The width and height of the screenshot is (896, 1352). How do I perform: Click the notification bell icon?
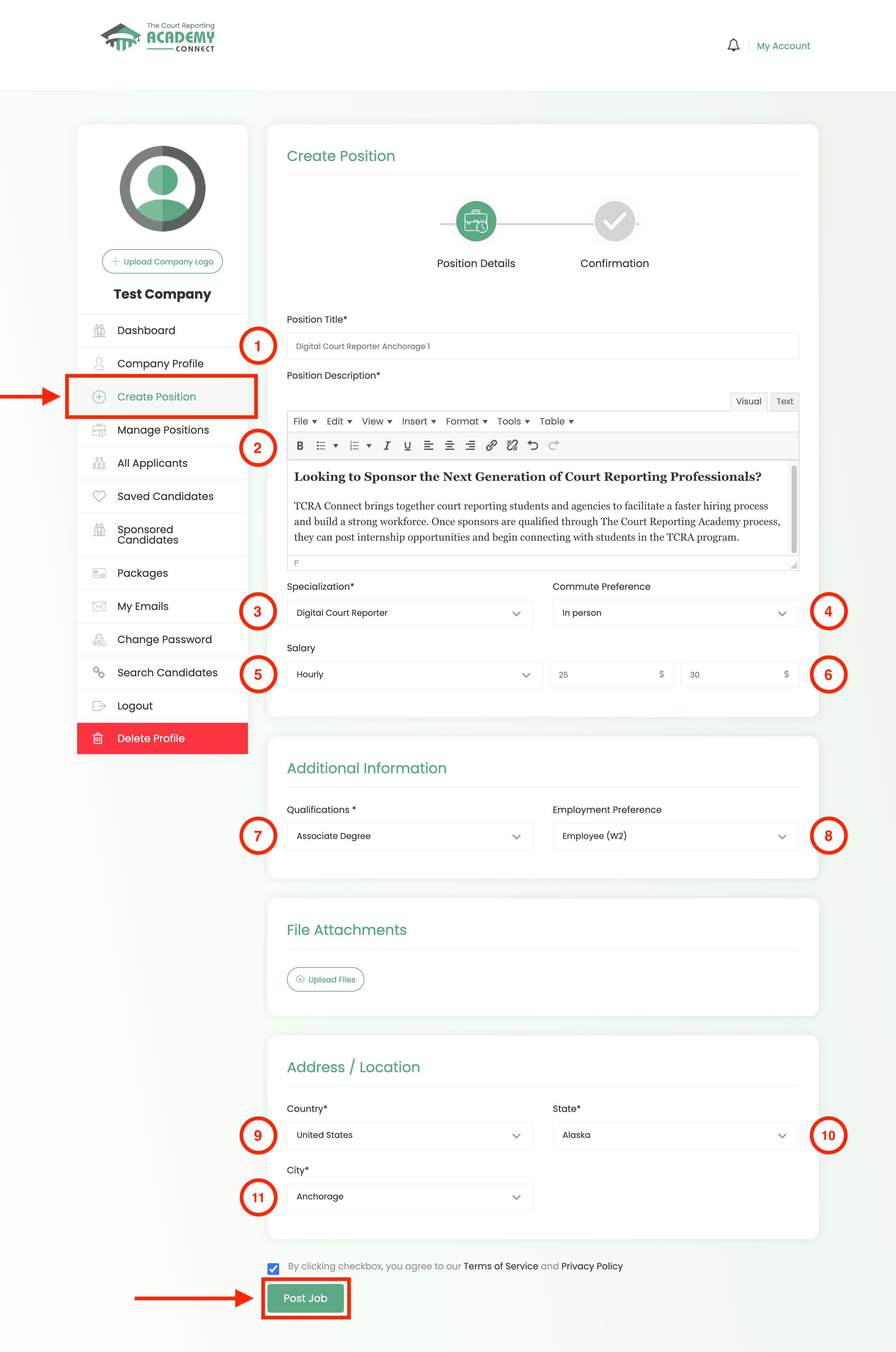click(x=733, y=45)
